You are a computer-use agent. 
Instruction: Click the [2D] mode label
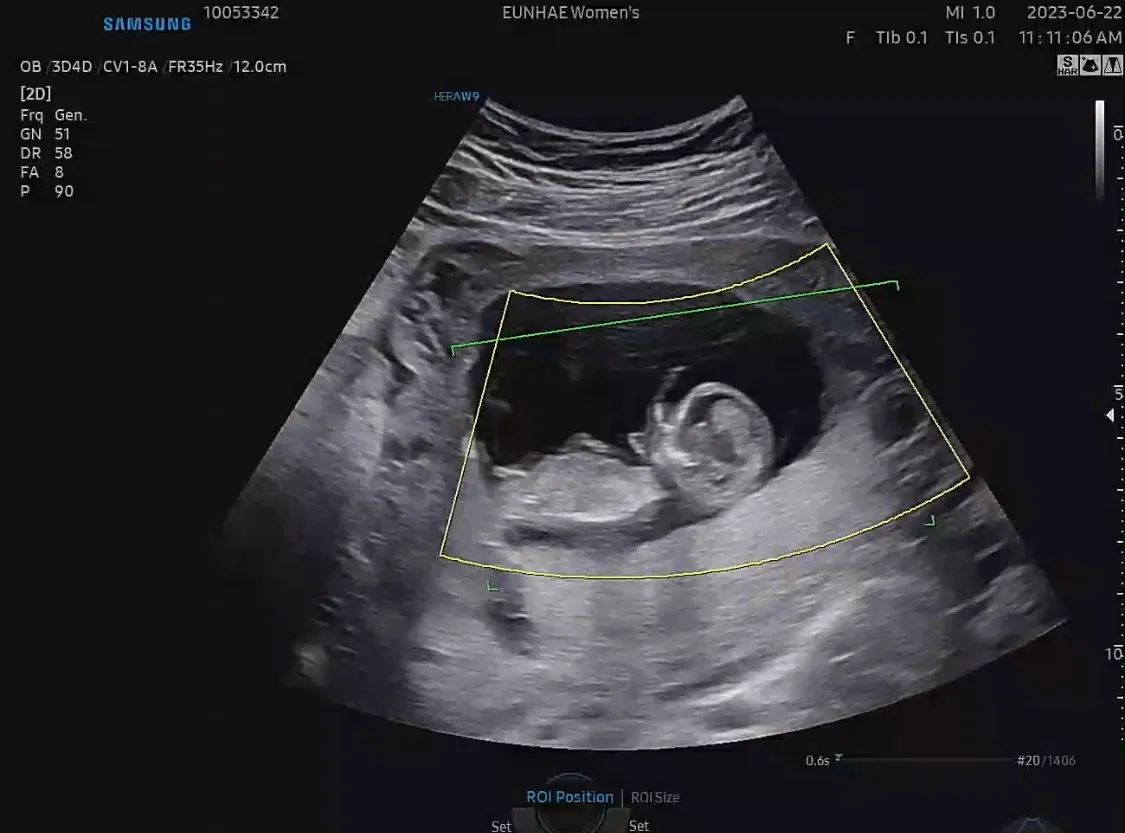click(36, 94)
